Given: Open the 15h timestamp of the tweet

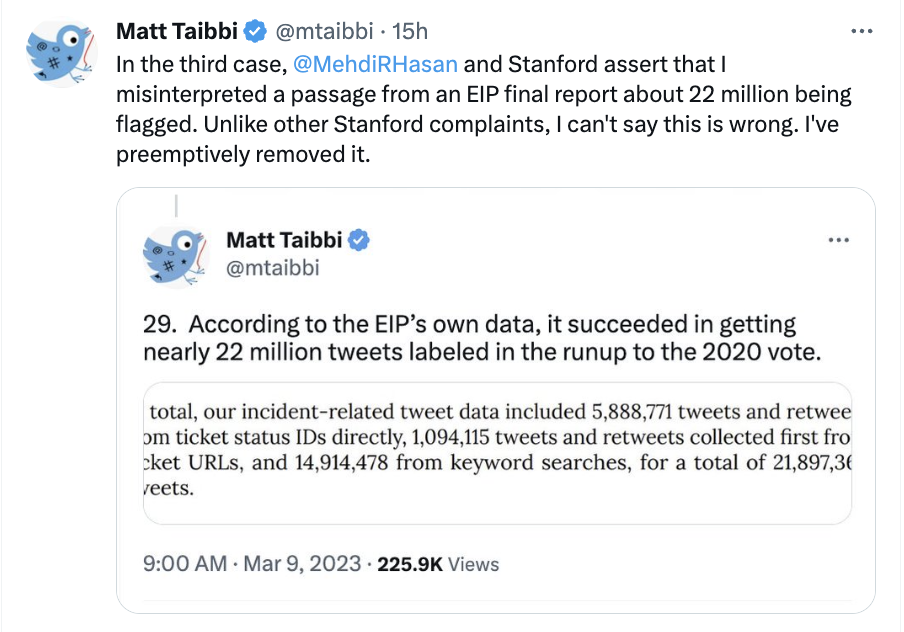Looking at the screenshot, I should 410,31.
